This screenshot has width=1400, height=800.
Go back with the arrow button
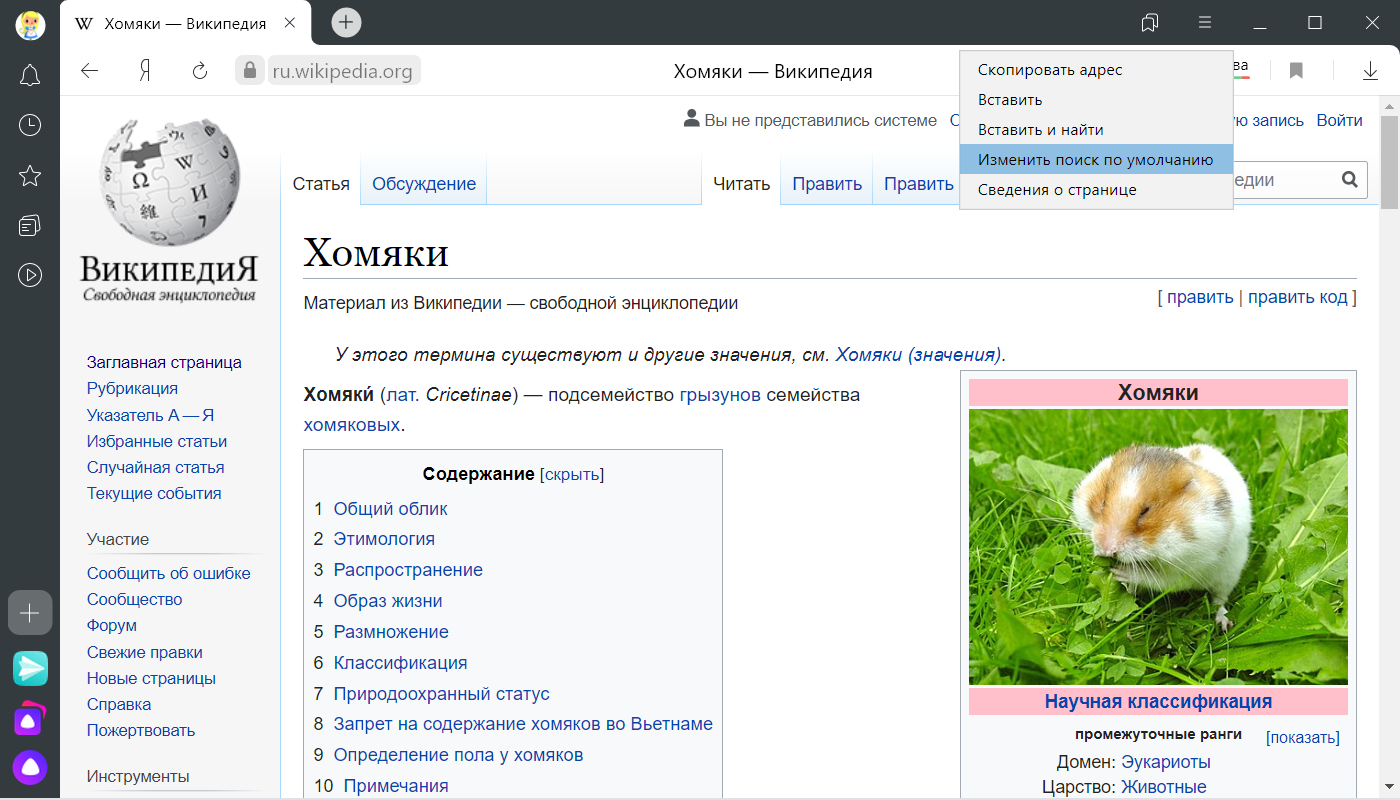click(90, 70)
